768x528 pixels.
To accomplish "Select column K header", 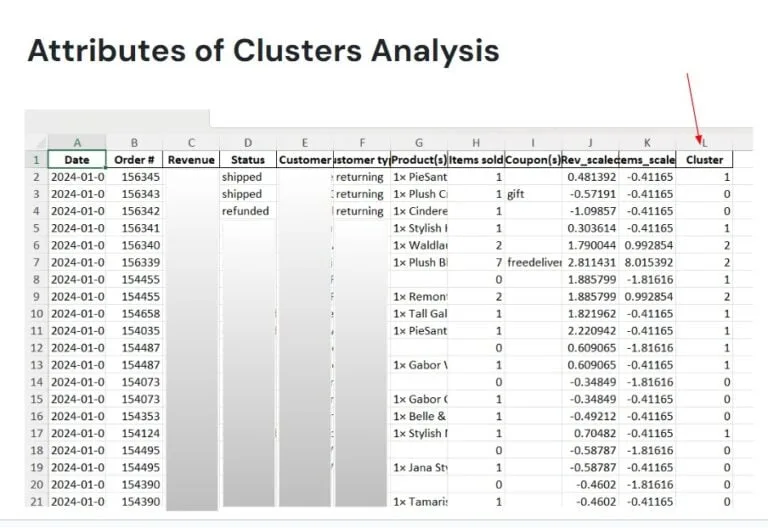I will coord(647,143).
